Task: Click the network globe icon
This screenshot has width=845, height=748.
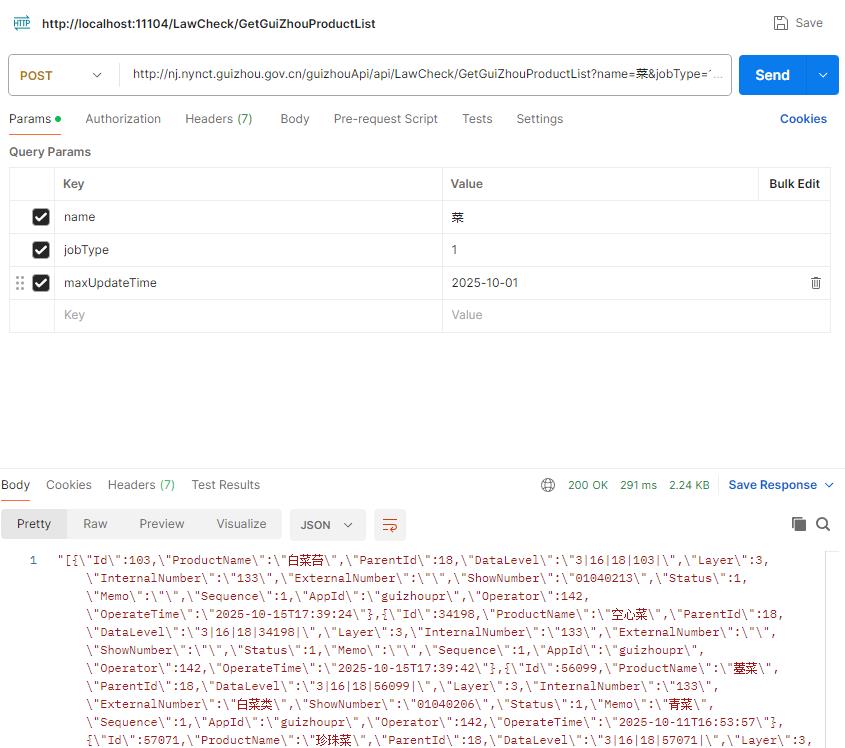Action: coord(548,485)
